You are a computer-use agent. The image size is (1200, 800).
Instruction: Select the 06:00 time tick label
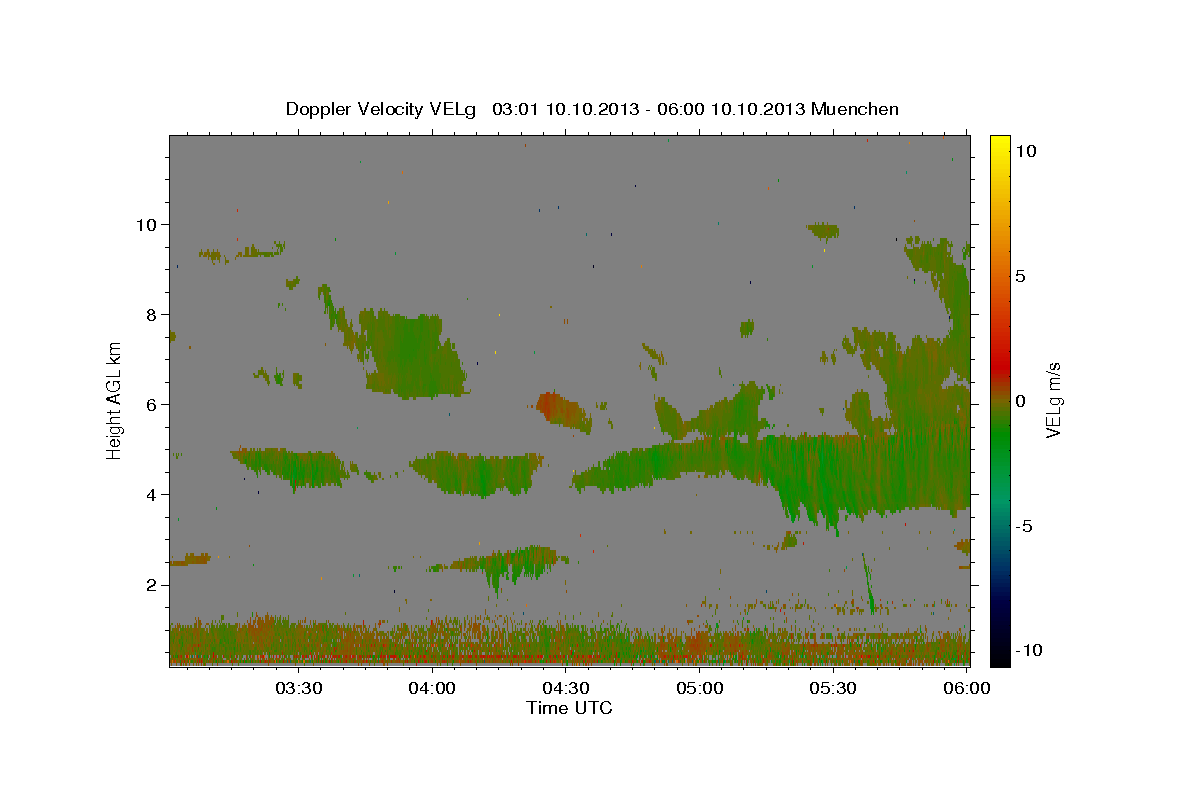pyautogui.click(x=966, y=689)
